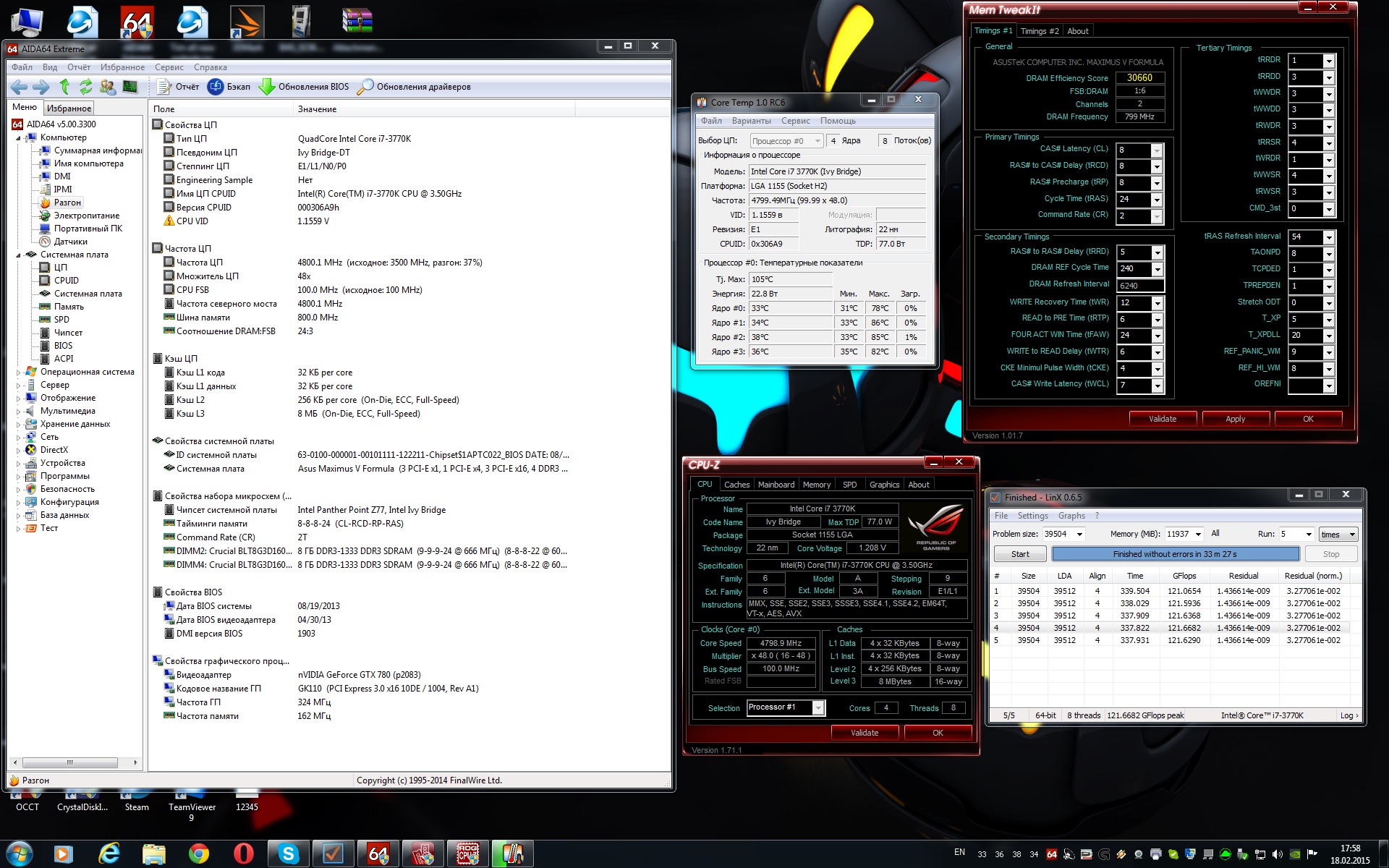Viewport: 1389px width, 868px height.
Task: Click the green Up arrow in AIDA64 toolbar
Action: (x=64, y=87)
